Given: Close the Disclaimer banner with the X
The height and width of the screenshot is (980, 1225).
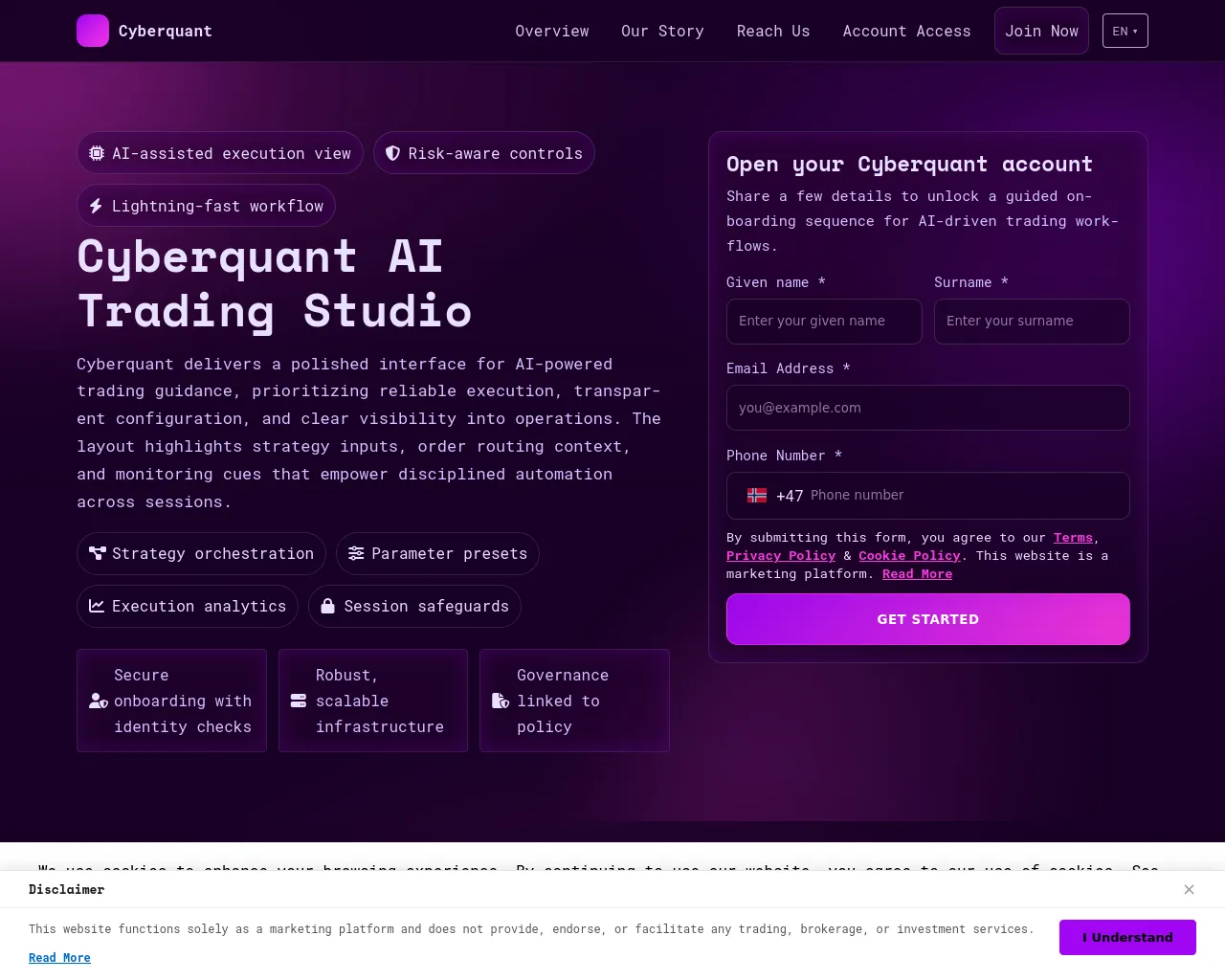Looking at the screenshot, I should tap(1189, 889).
